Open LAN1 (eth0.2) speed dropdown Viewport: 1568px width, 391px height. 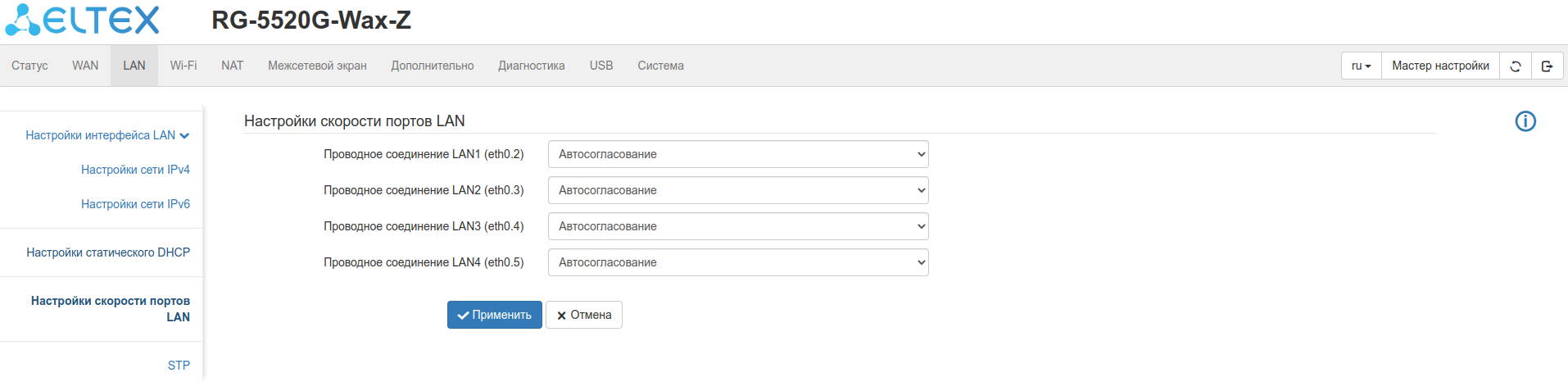point(737,154)
